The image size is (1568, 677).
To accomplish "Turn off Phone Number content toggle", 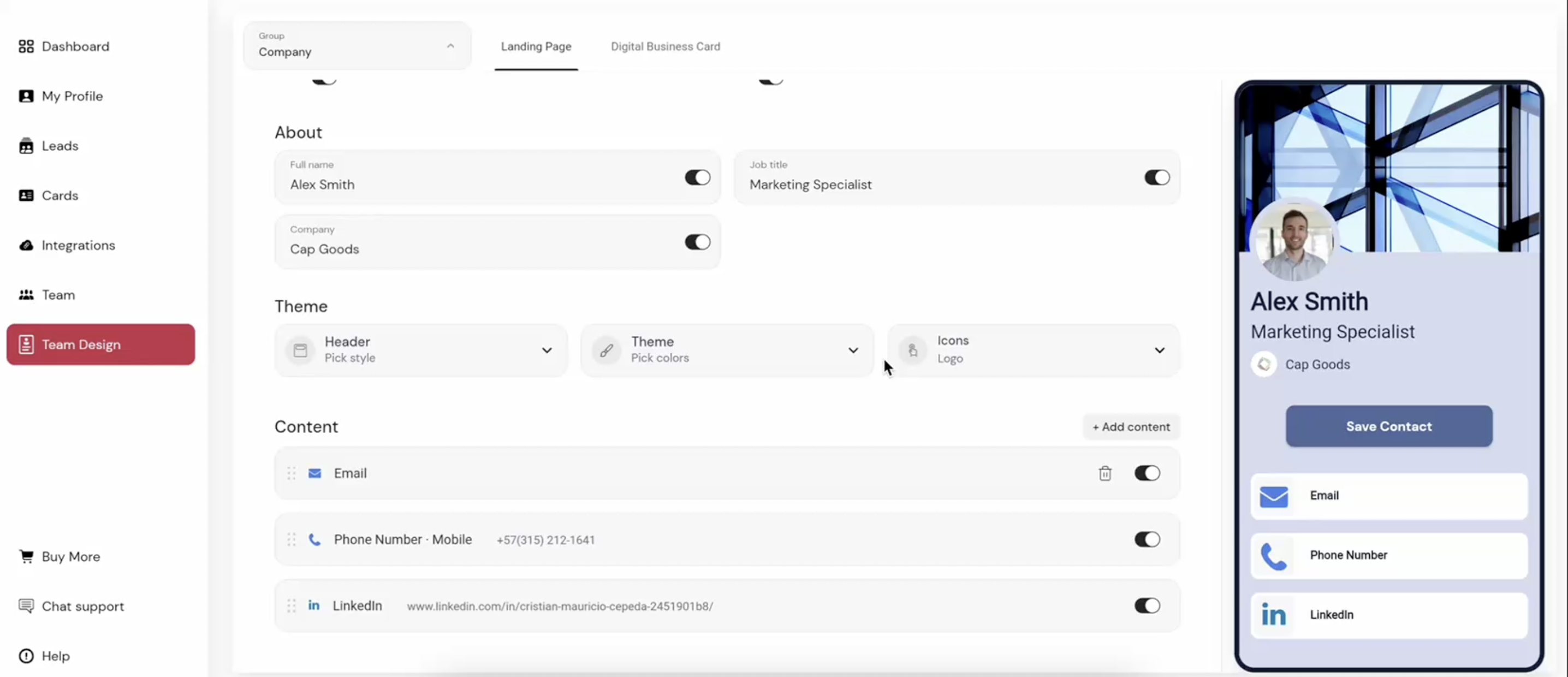I will 1147,539.
